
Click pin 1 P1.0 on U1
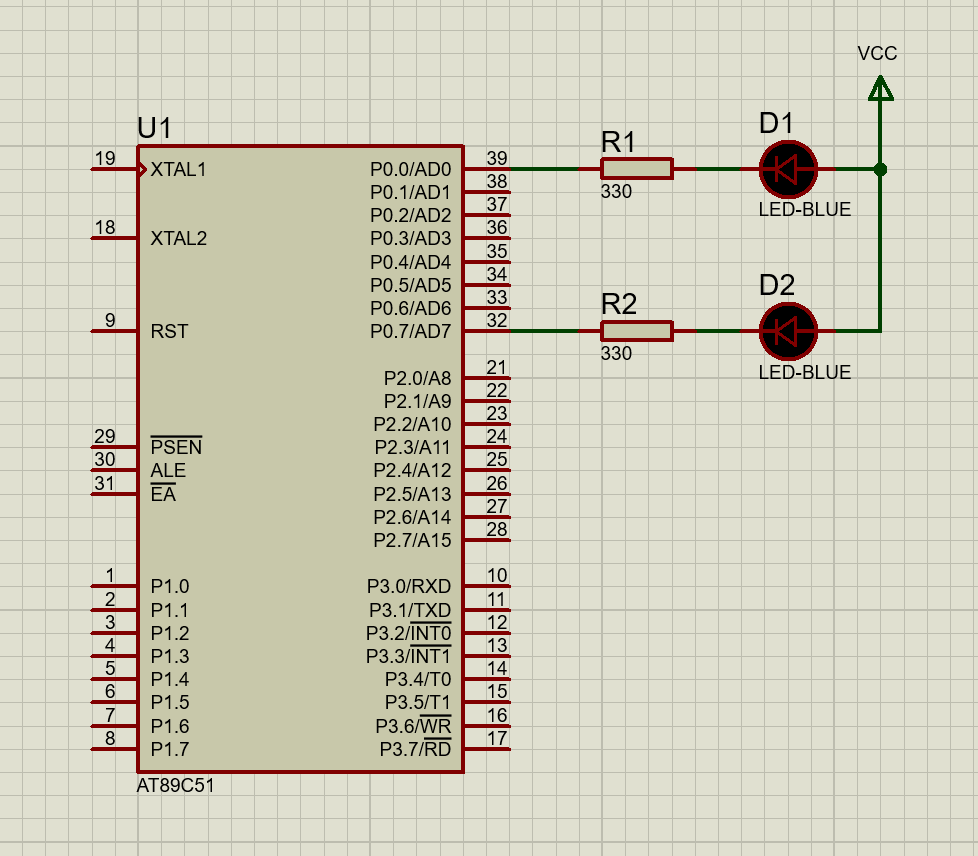(114, 586)
